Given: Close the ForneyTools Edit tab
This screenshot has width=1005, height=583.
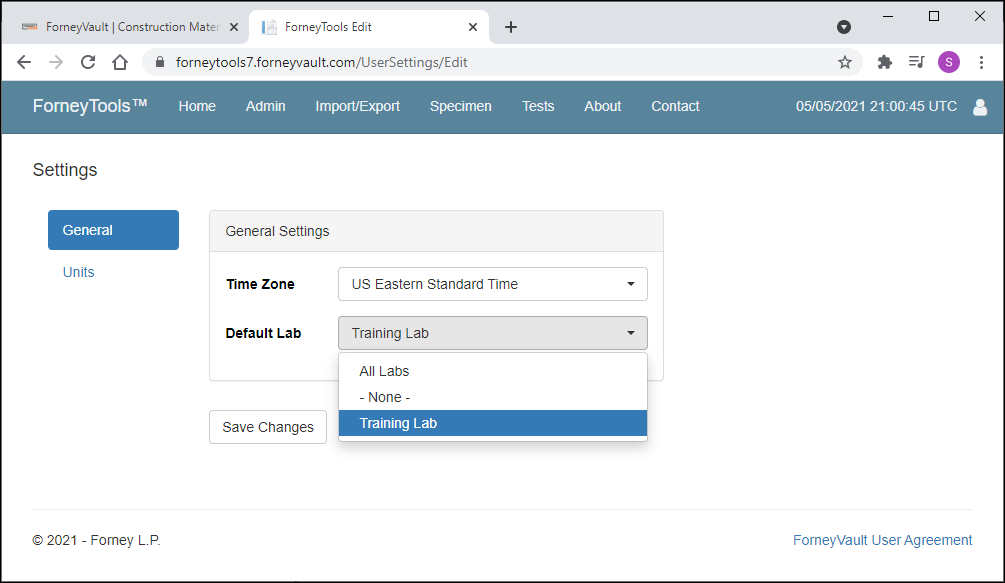Looking at the screenshot, I should tap(473, 27).
